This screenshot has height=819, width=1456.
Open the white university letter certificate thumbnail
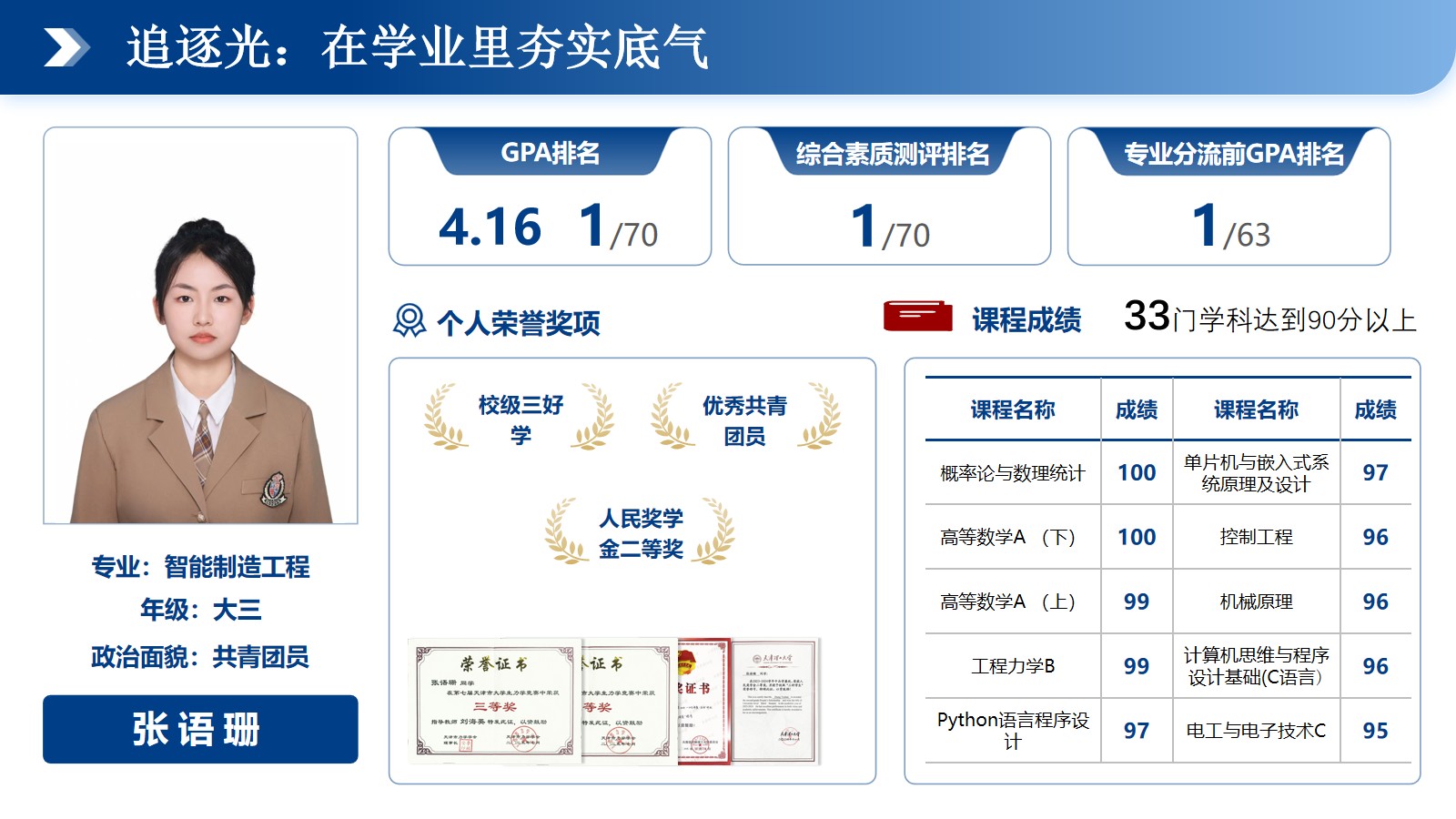coord(776,701)
